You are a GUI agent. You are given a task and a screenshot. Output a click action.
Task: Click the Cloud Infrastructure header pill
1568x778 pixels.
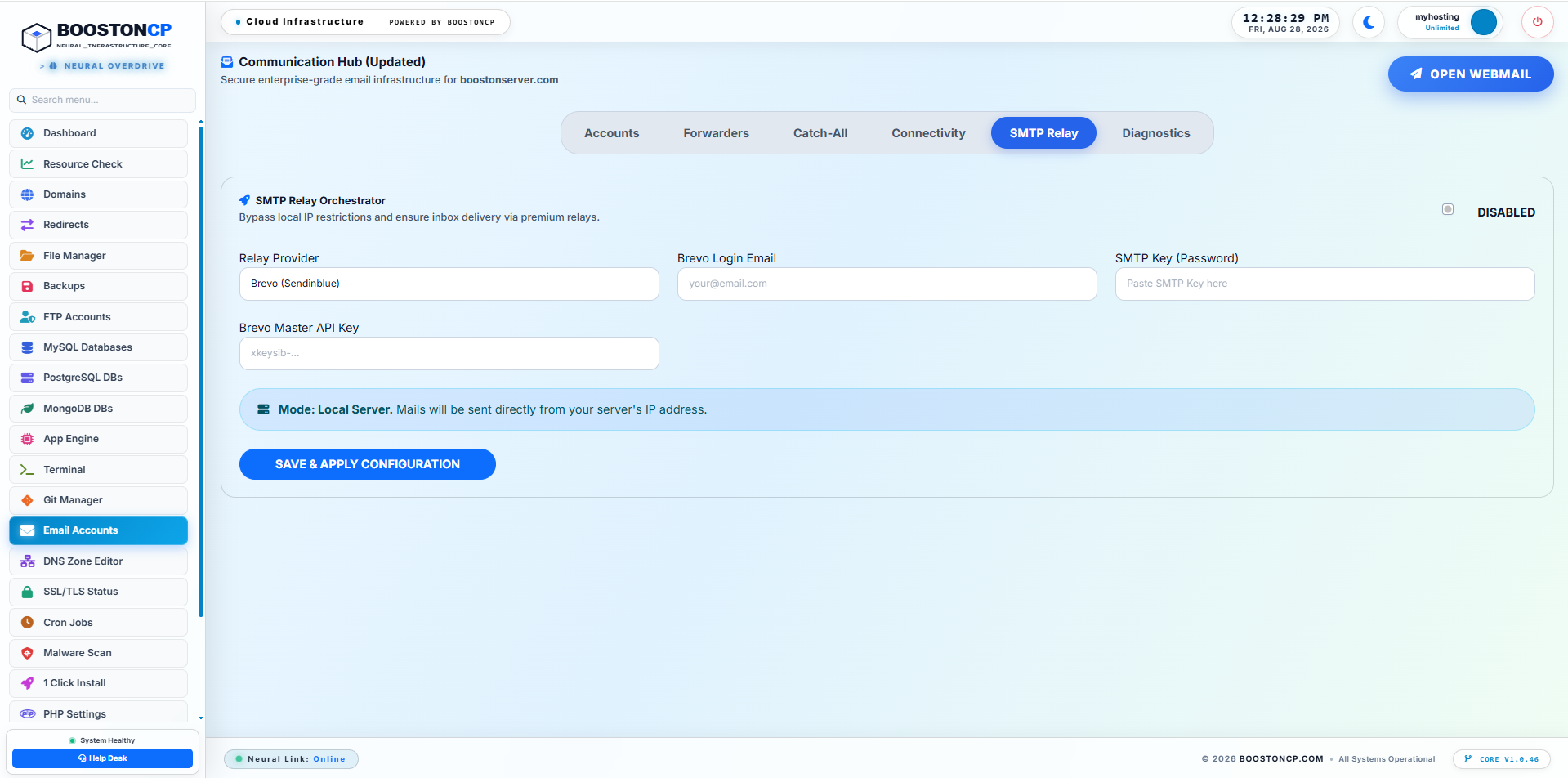pyautogui.click(x=365, y=22)
